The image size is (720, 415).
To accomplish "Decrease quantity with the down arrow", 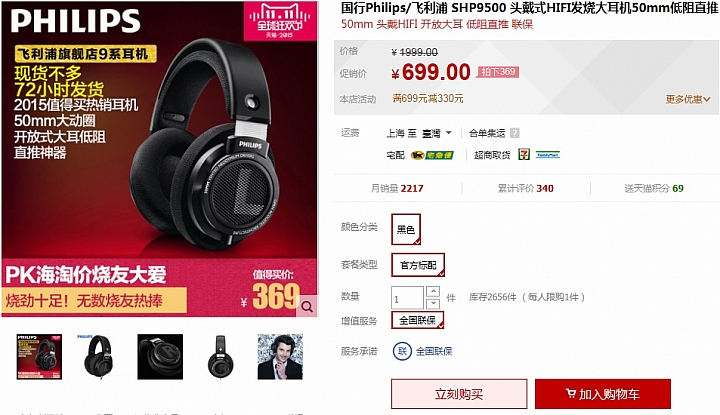I will pos(433,303).
